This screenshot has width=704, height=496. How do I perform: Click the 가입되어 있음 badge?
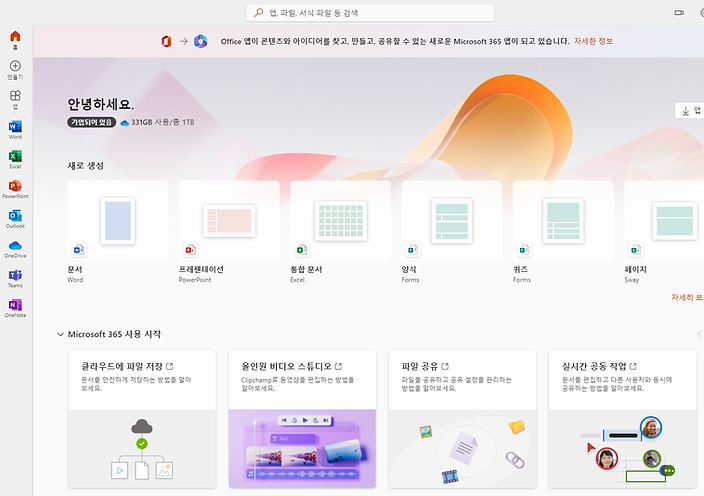point(92,122)
